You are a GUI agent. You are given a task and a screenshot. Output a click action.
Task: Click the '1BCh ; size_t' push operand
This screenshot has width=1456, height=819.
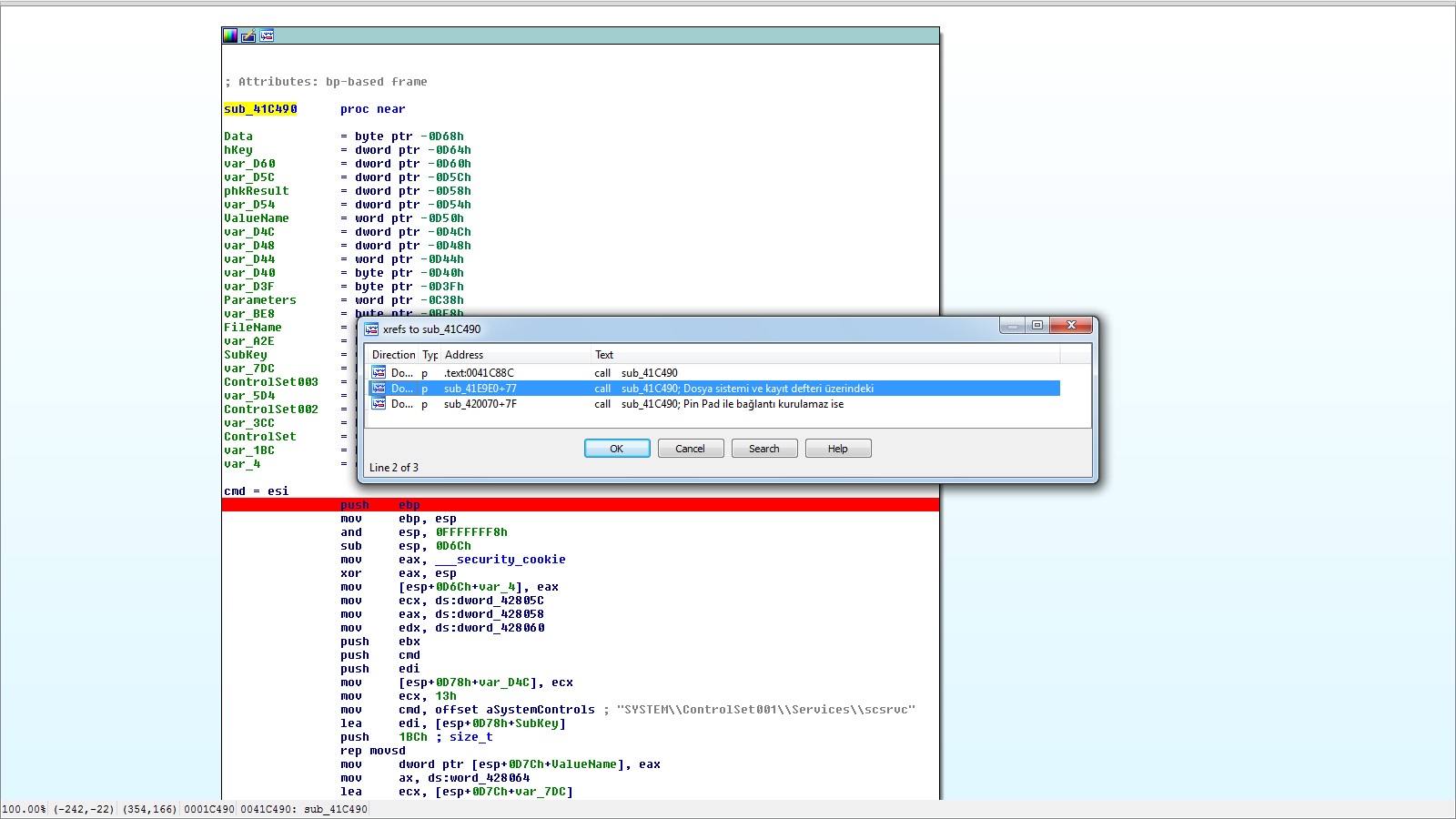tap(446, 737)
